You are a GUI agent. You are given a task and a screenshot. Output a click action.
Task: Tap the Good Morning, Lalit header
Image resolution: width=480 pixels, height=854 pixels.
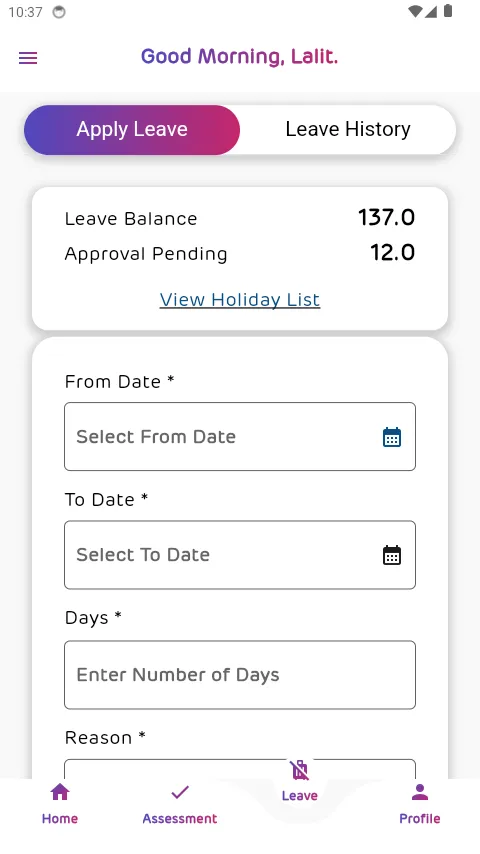tap(240, 57)
